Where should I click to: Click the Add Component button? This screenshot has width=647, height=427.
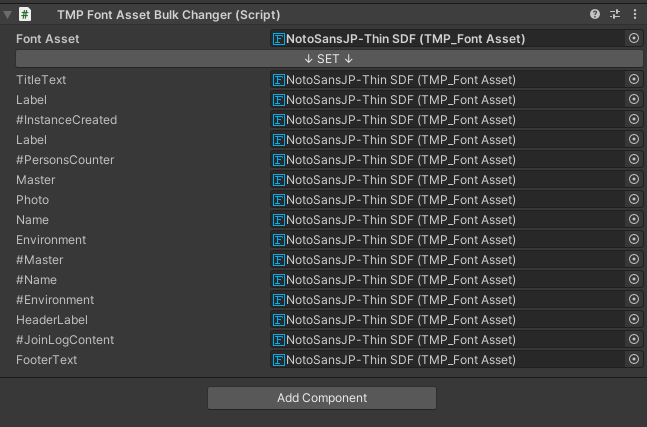(x=322, y=398)
